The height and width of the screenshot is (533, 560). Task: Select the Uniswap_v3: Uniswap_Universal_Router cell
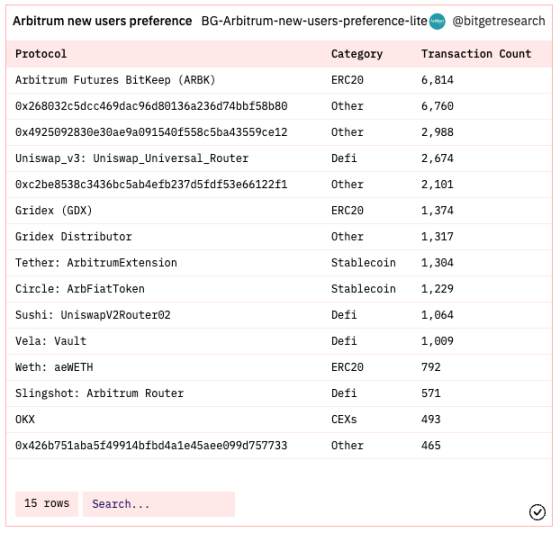131,158
